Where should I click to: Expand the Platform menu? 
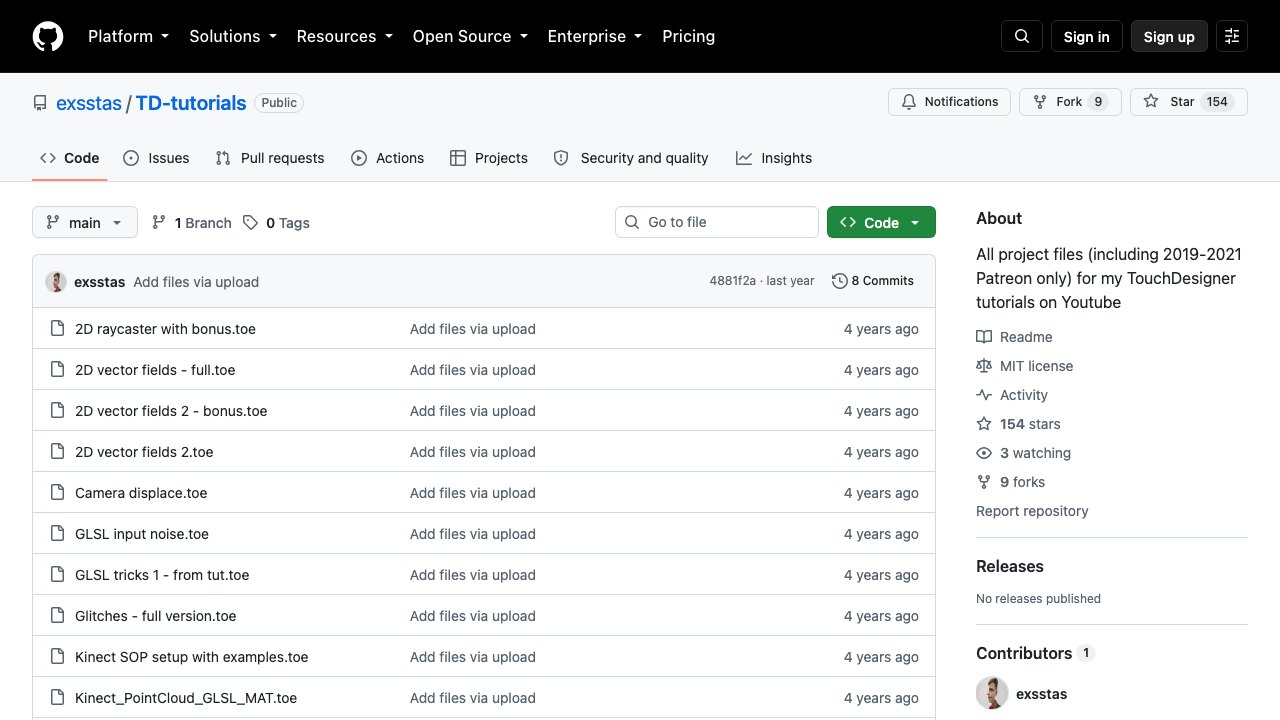tap(129, 36)
